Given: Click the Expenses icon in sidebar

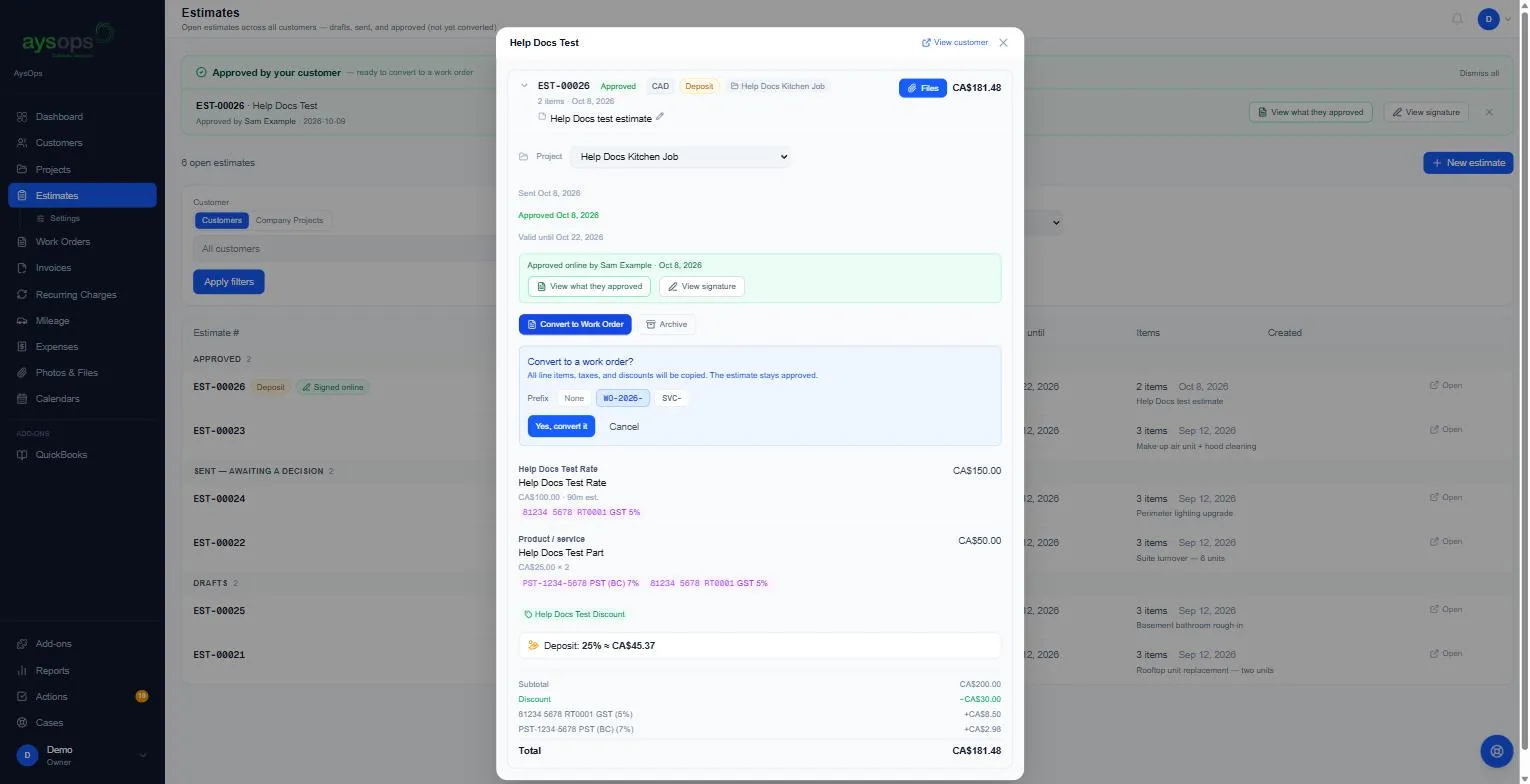Looking at the screenshot, I should (22, 347).
